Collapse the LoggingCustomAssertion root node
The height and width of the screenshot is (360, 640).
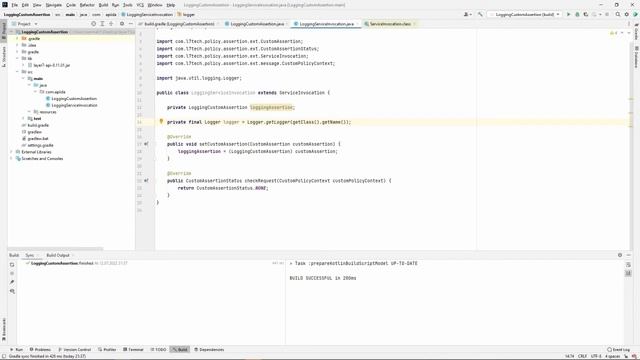[x=12, y=32]
